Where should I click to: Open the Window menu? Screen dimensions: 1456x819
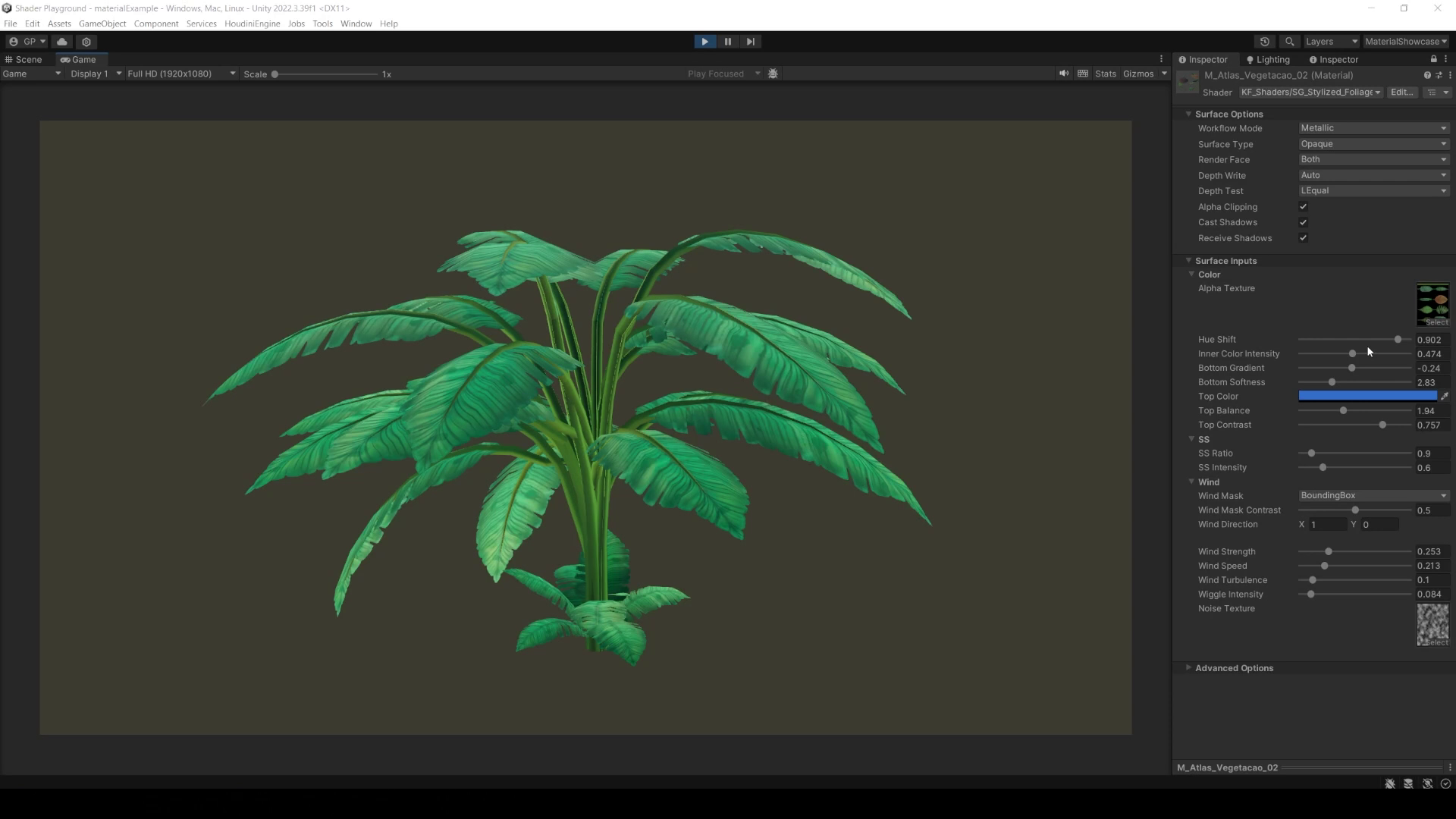[x=356, y=24]
